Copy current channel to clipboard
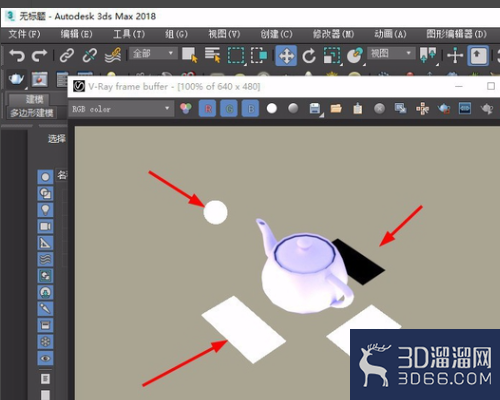500x400 pixels. (358, 108)
